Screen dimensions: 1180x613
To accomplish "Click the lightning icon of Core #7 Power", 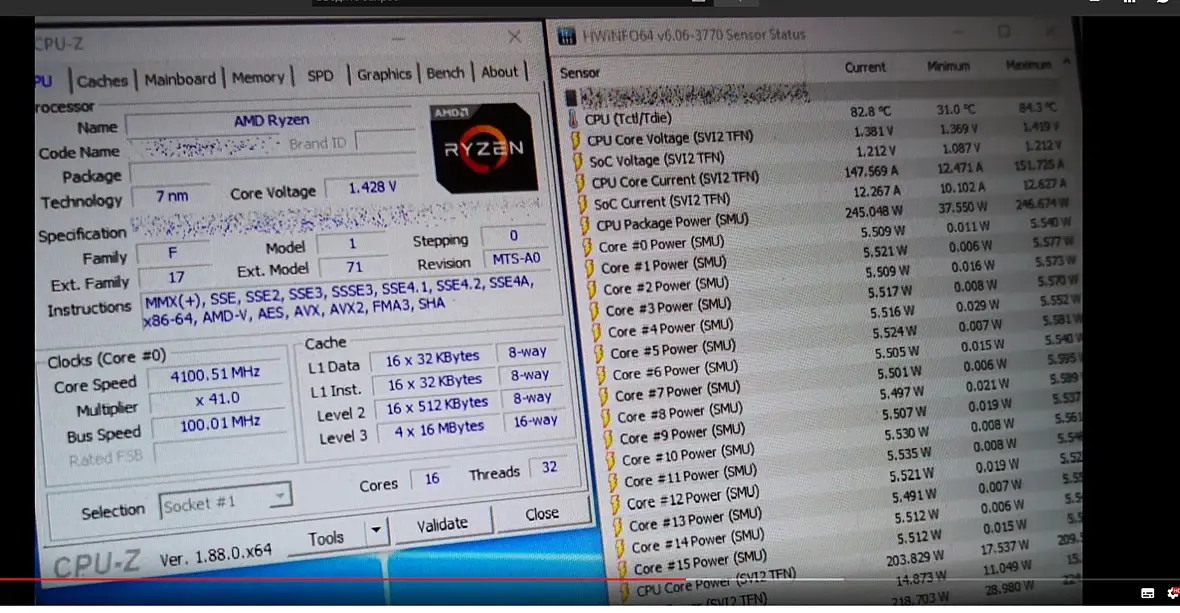I will pos(604,396).
